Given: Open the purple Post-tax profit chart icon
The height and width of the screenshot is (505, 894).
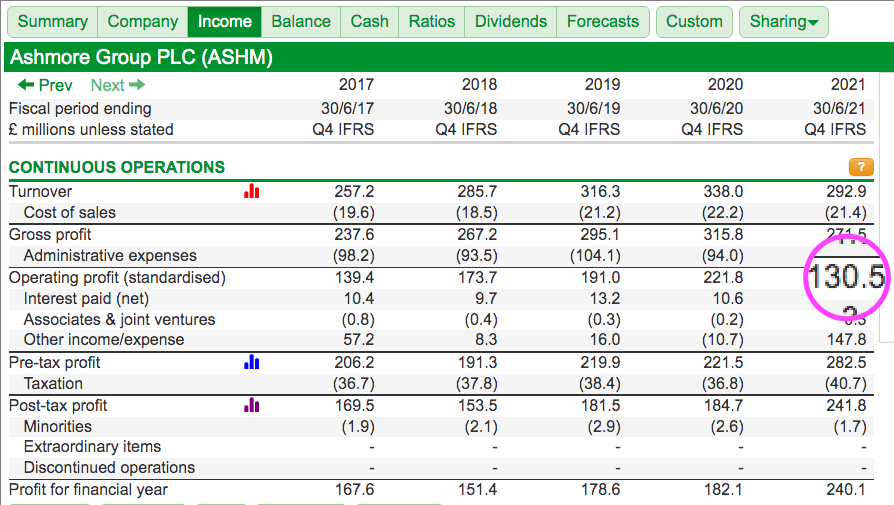Looking at the screenshot, I should (x=251, y=405).
